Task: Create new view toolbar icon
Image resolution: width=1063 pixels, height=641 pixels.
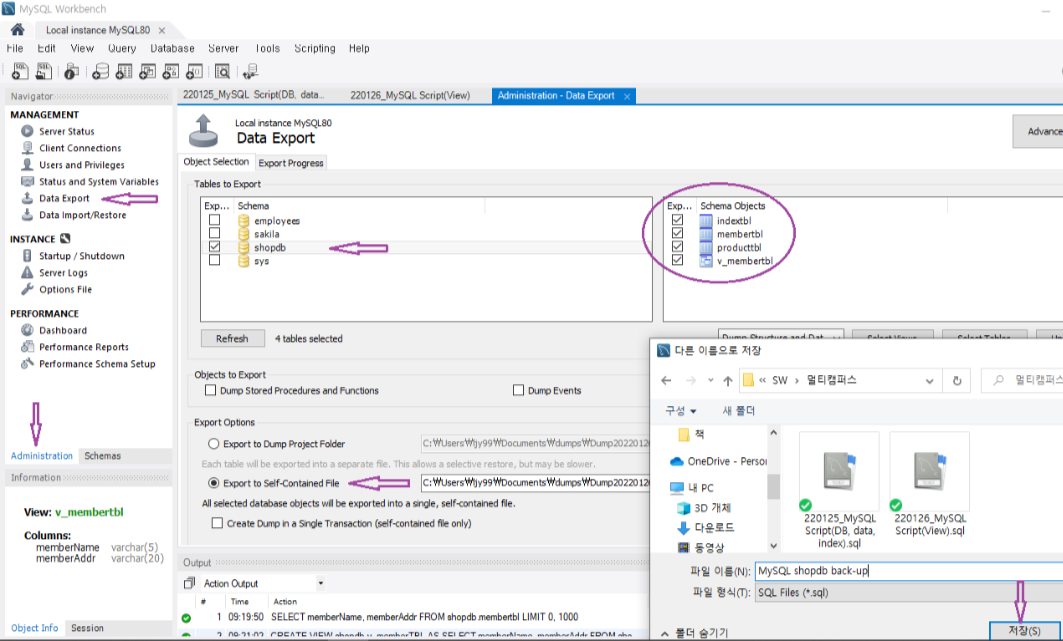Action: (x=147, y=71)
